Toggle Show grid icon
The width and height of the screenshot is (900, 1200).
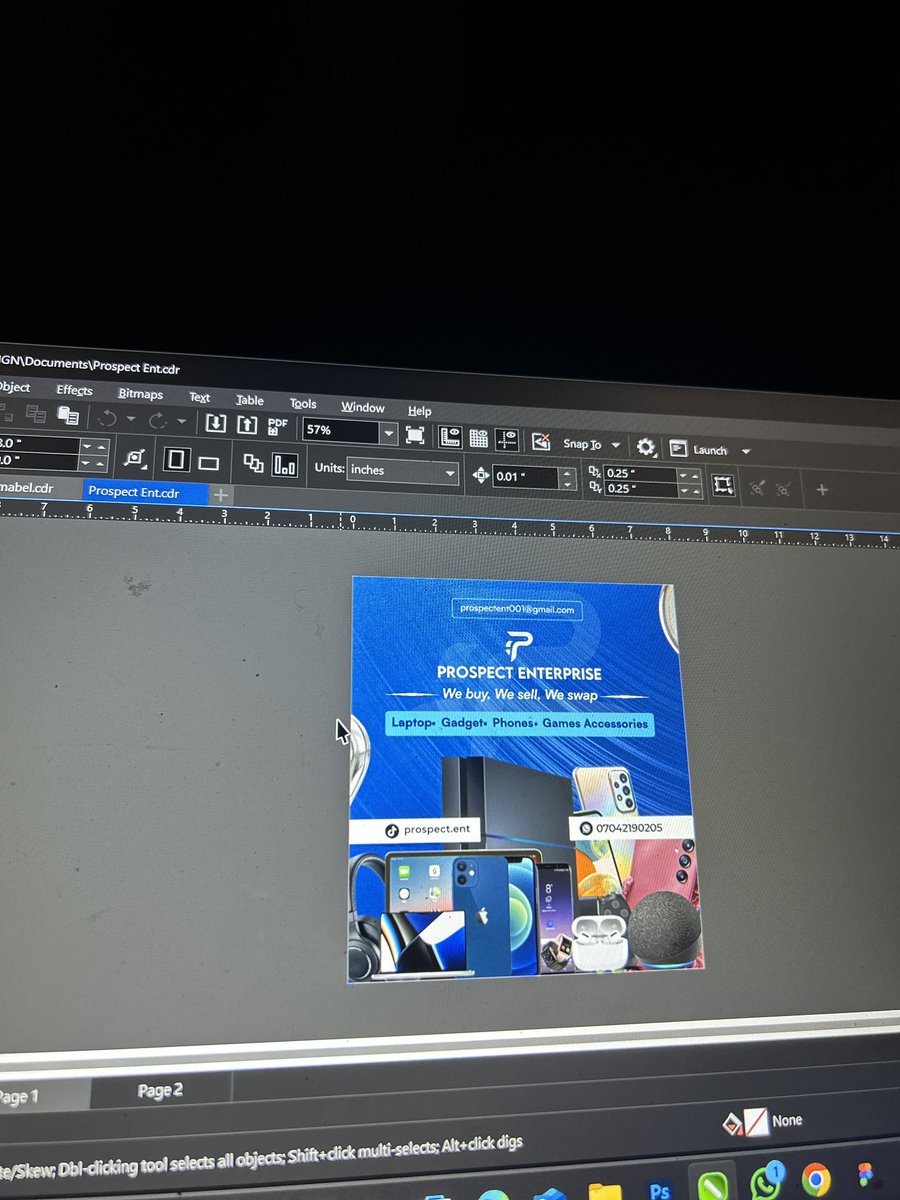click(x=479, y=437)
